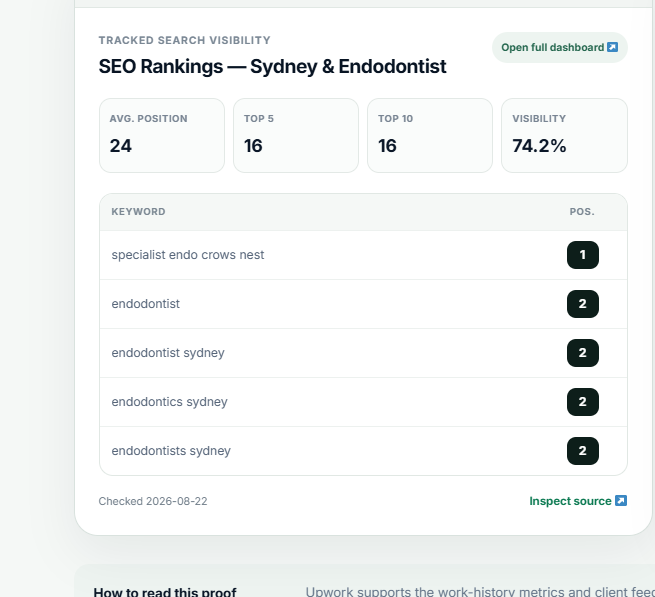Click position badge 1 for specialist endo

[x=583, y=255]
